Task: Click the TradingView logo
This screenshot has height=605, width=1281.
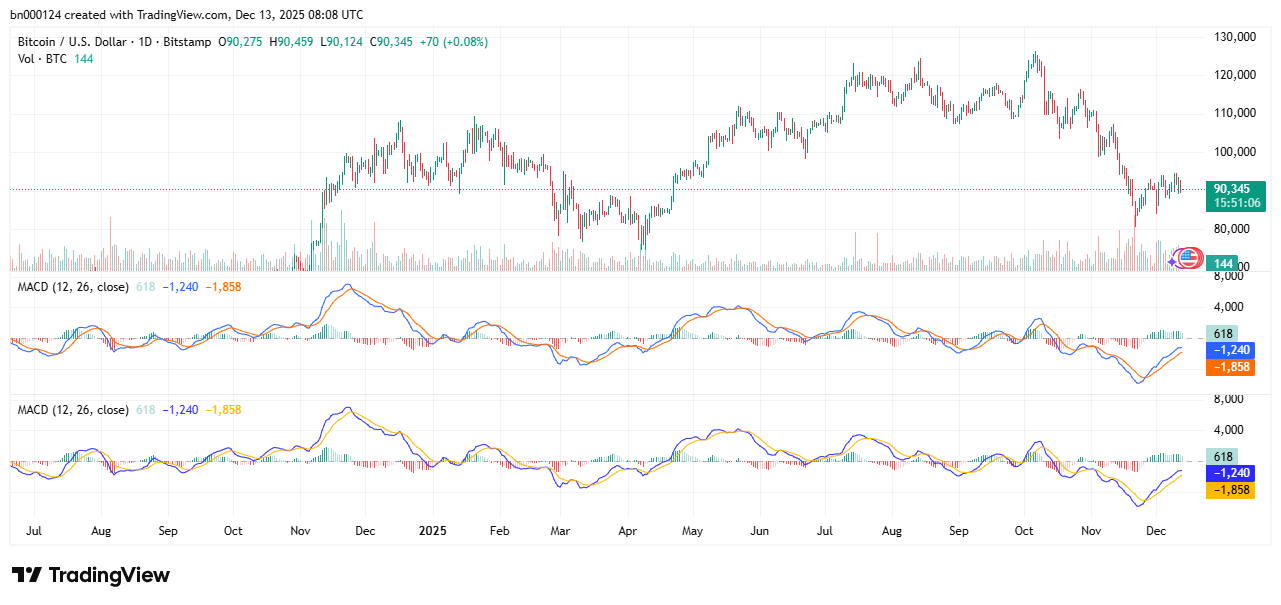Action: (x=90, y=575)
